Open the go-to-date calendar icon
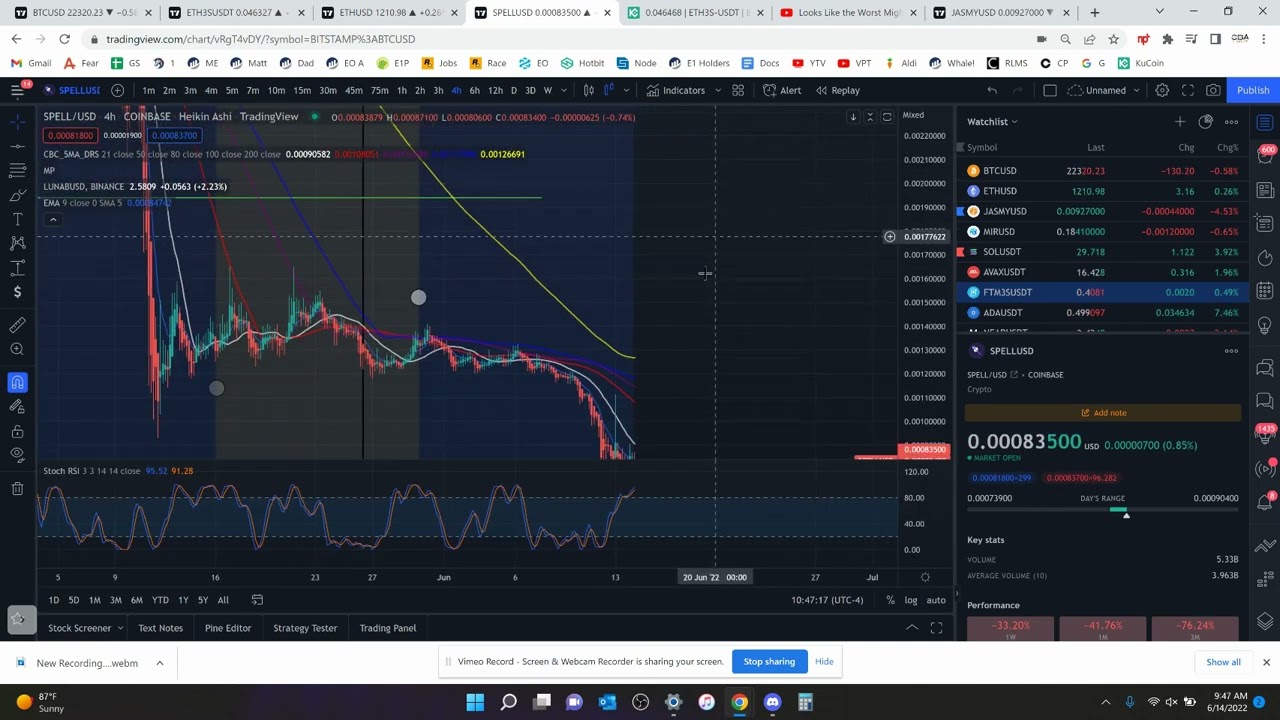1280x720 pixels. [257, 600]
